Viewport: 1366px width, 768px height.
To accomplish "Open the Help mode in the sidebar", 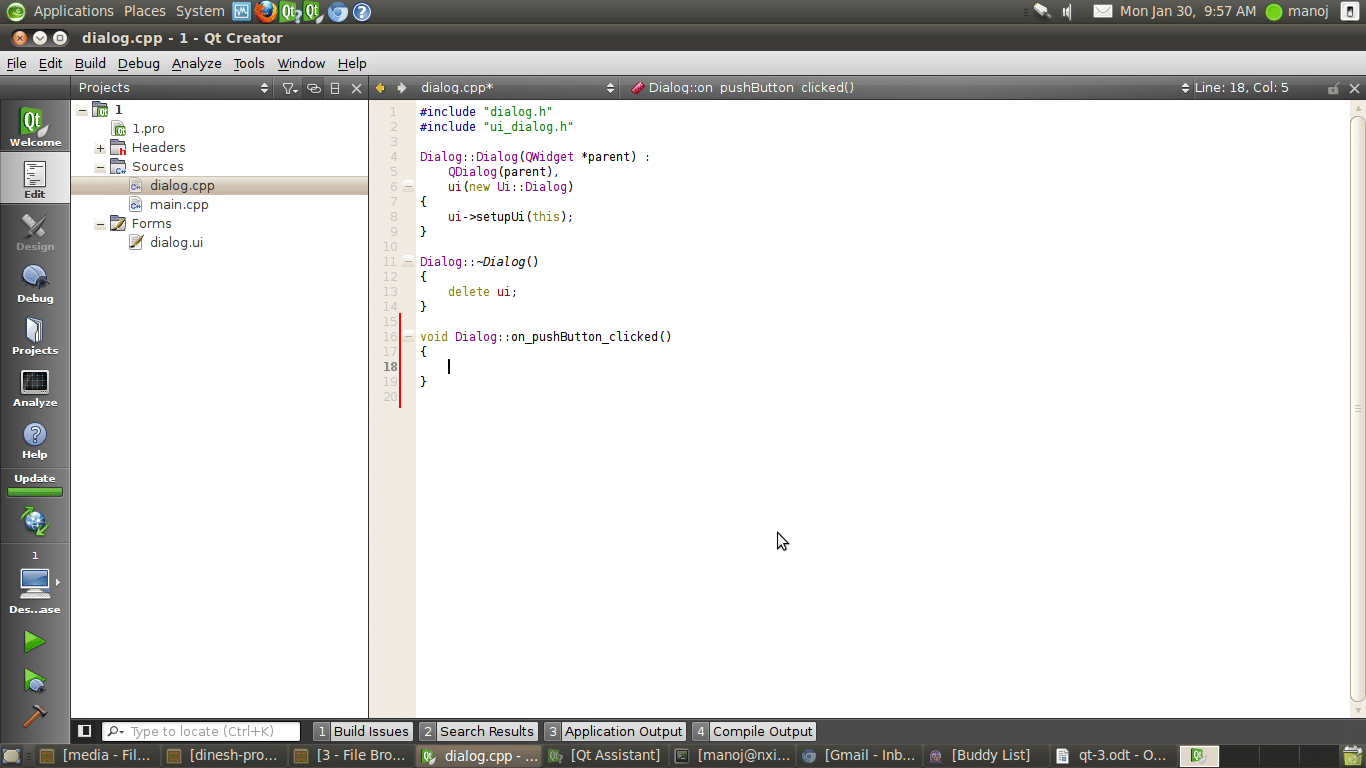I will pos(35,440).
